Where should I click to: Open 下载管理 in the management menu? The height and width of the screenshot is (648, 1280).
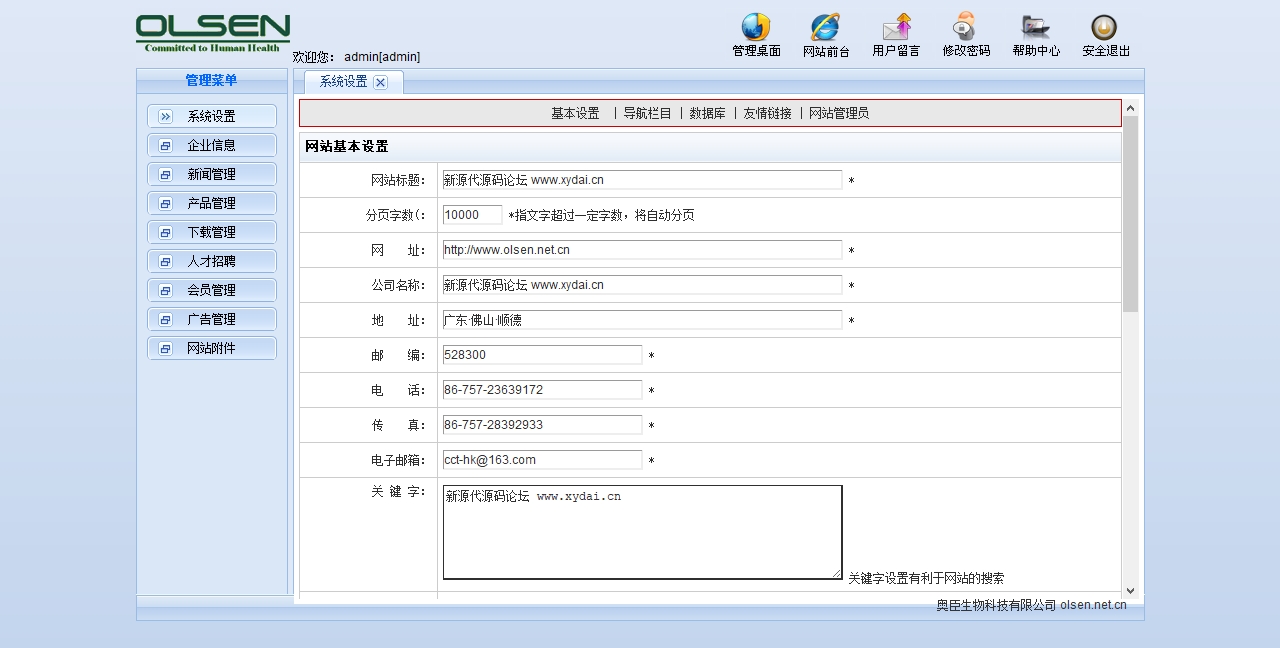(x=212, y=233)
